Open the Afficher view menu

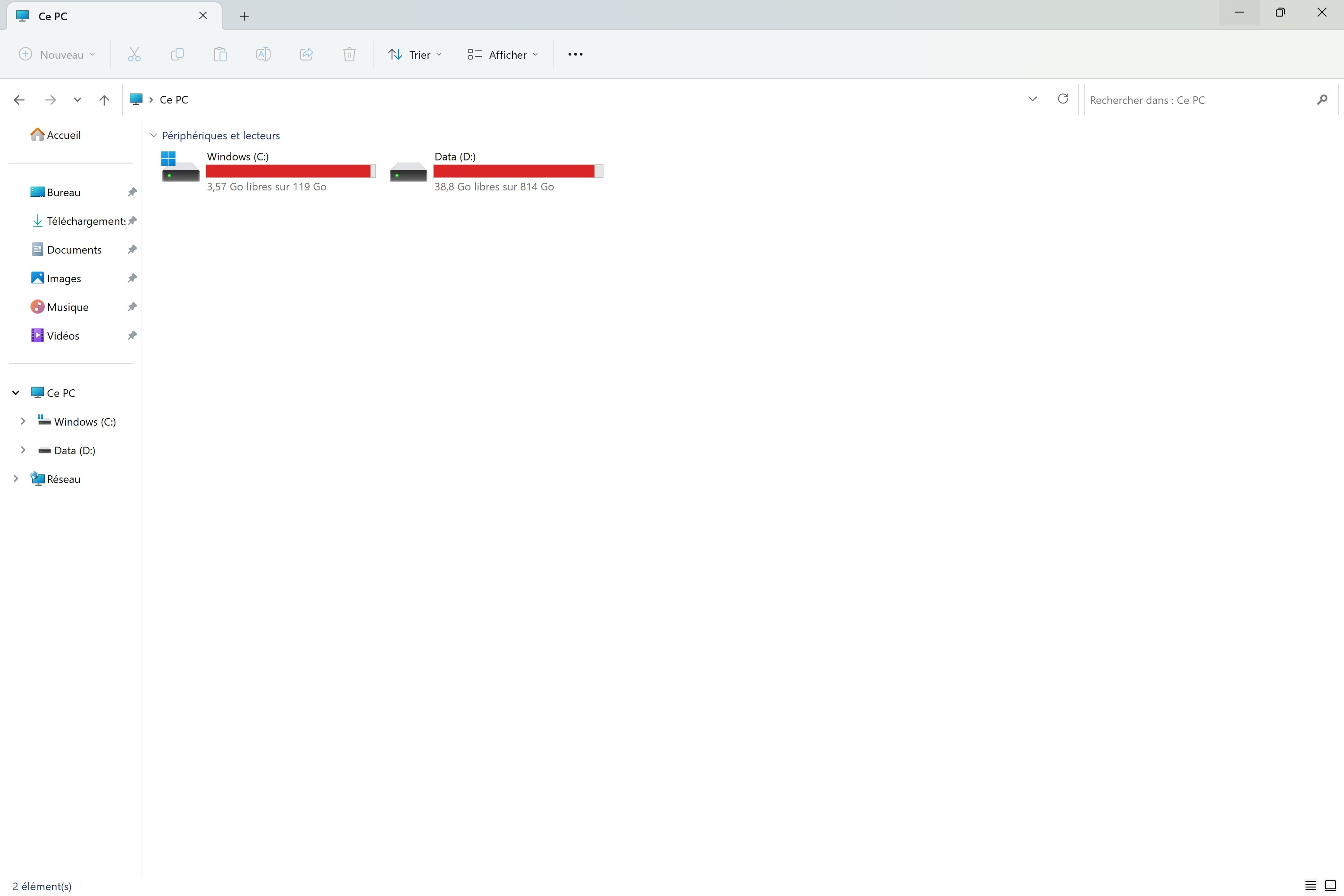tap(502, 54)
